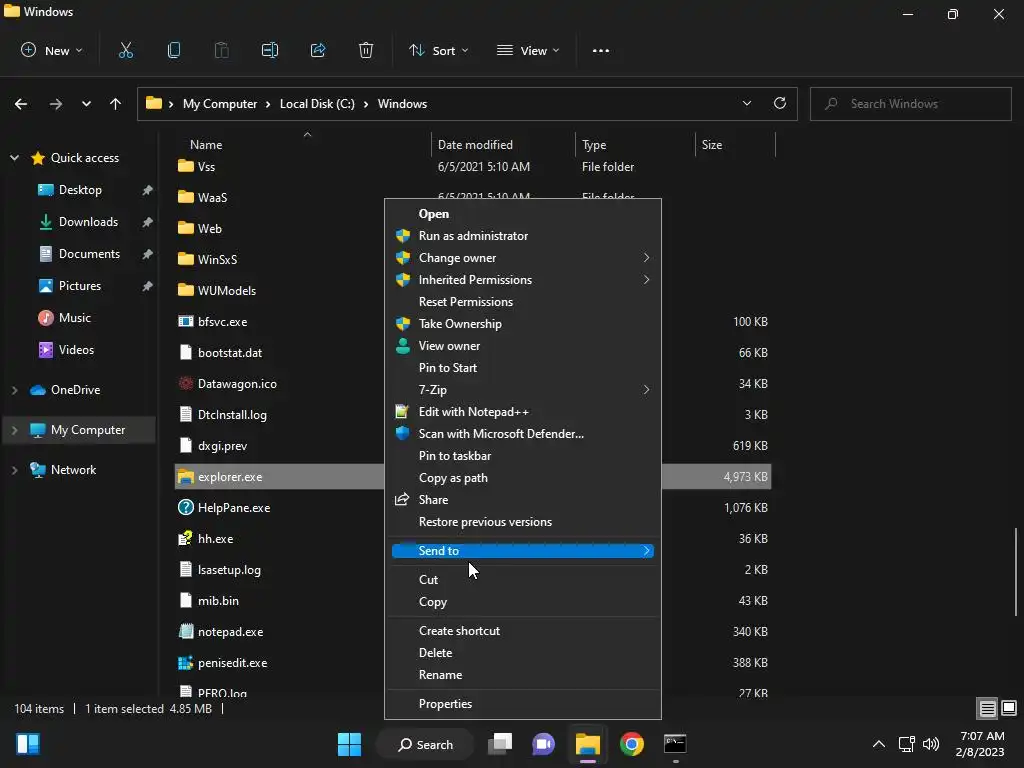
Task: Select Copy as path
Action: [522, 478]
